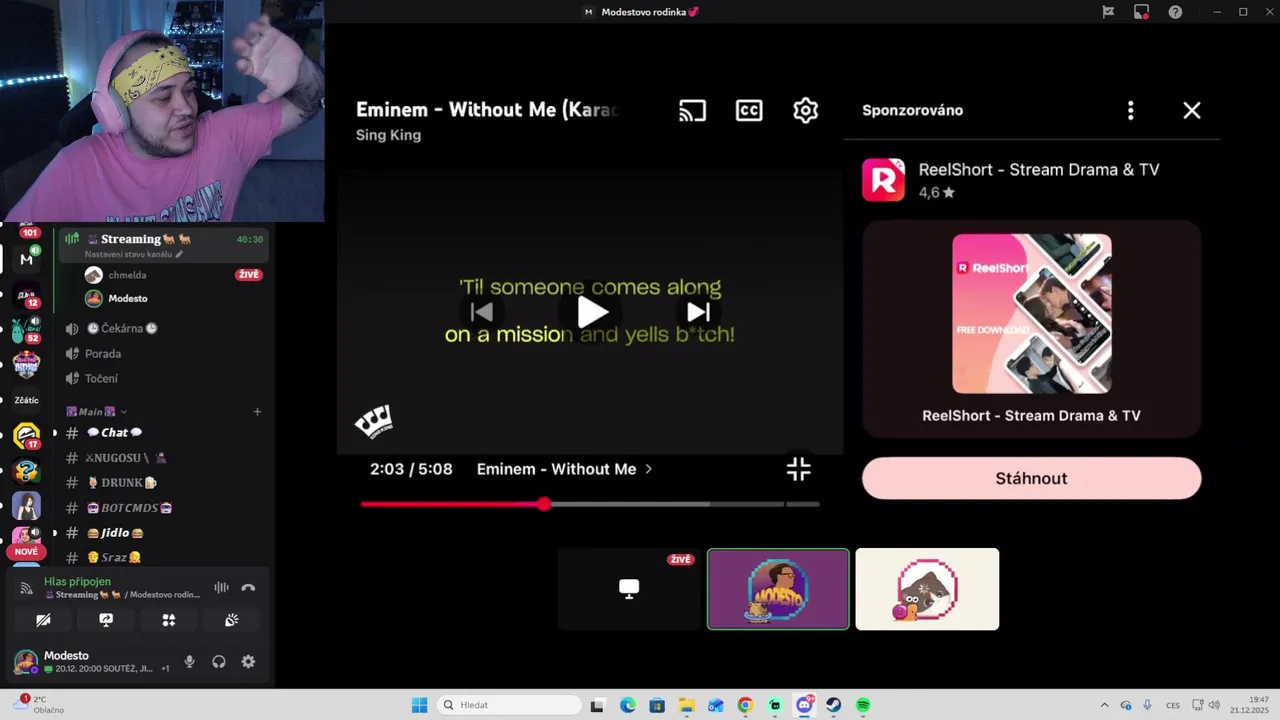Edit channel status Nastavení stavu kanálu
Viewport: 1280px width, 720px height.
click(134, 254)
